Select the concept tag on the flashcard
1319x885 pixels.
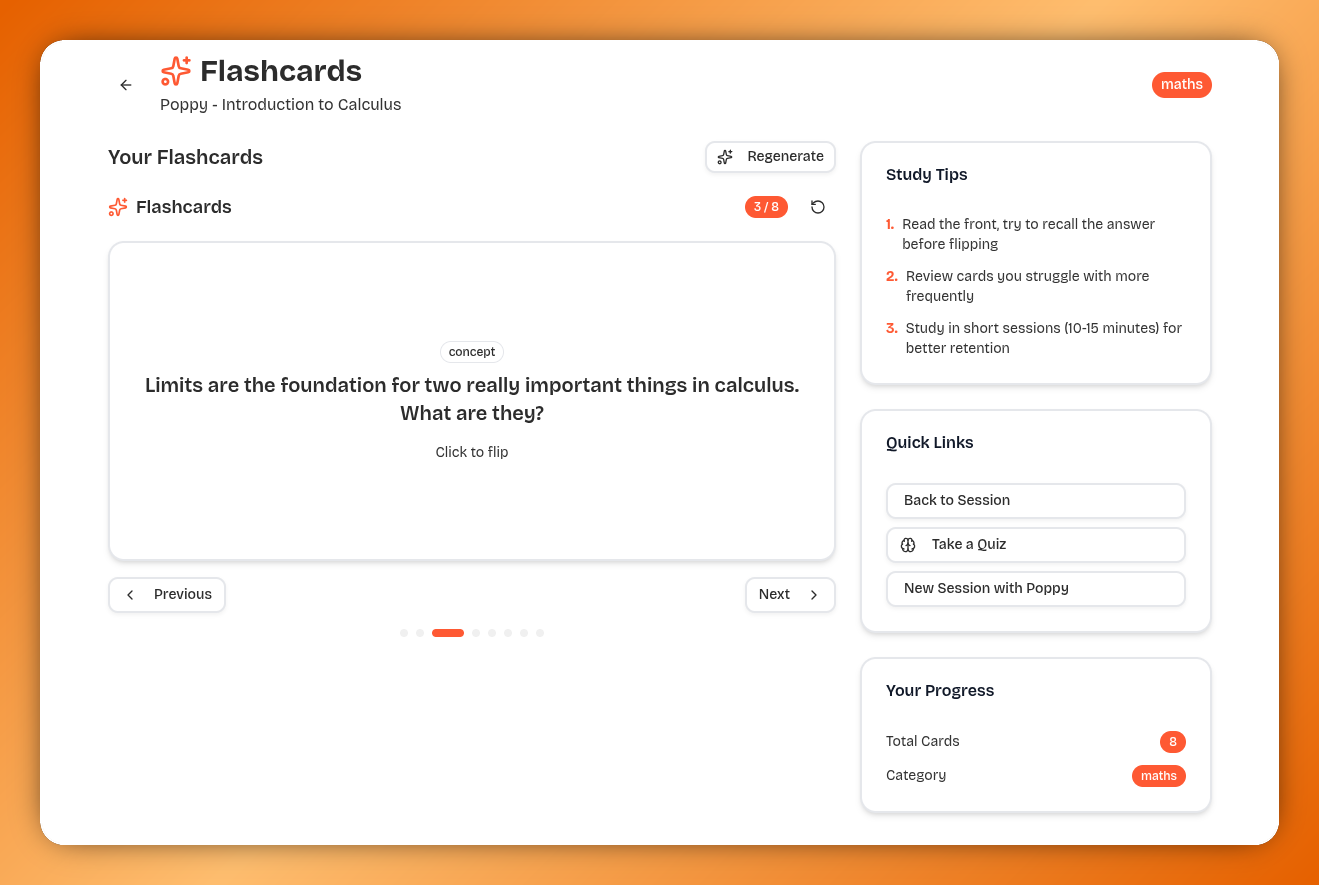471,352
